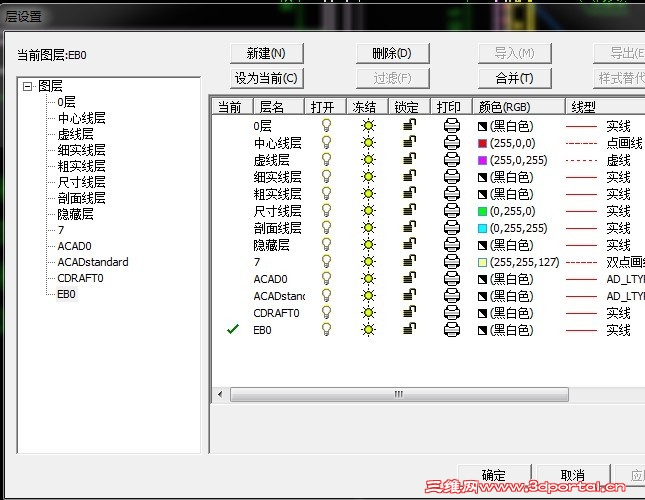This screenshot has width=645, height=500.
Task: Click the 合并(T) button
Action: (x=515, y=78)
